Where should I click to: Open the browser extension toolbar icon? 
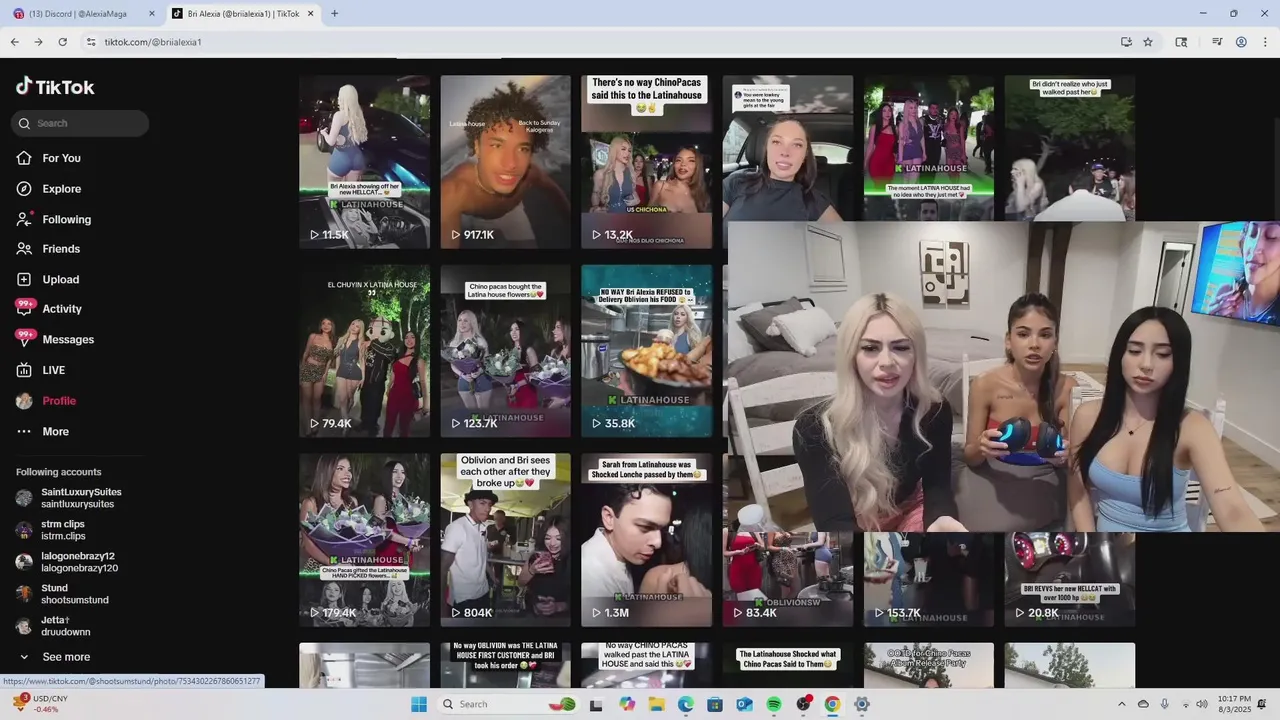tap(1181, 42)
